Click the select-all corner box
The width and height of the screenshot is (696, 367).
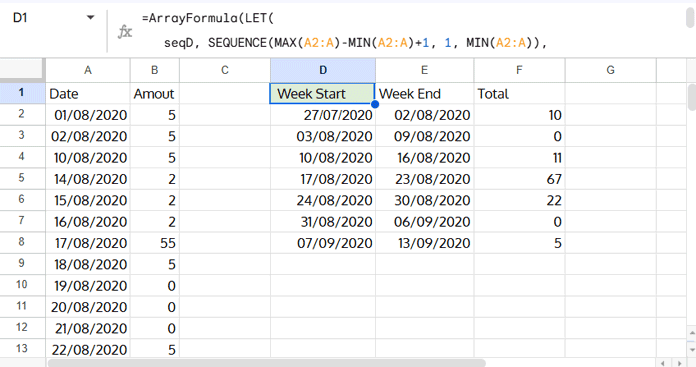pos(22,70)
